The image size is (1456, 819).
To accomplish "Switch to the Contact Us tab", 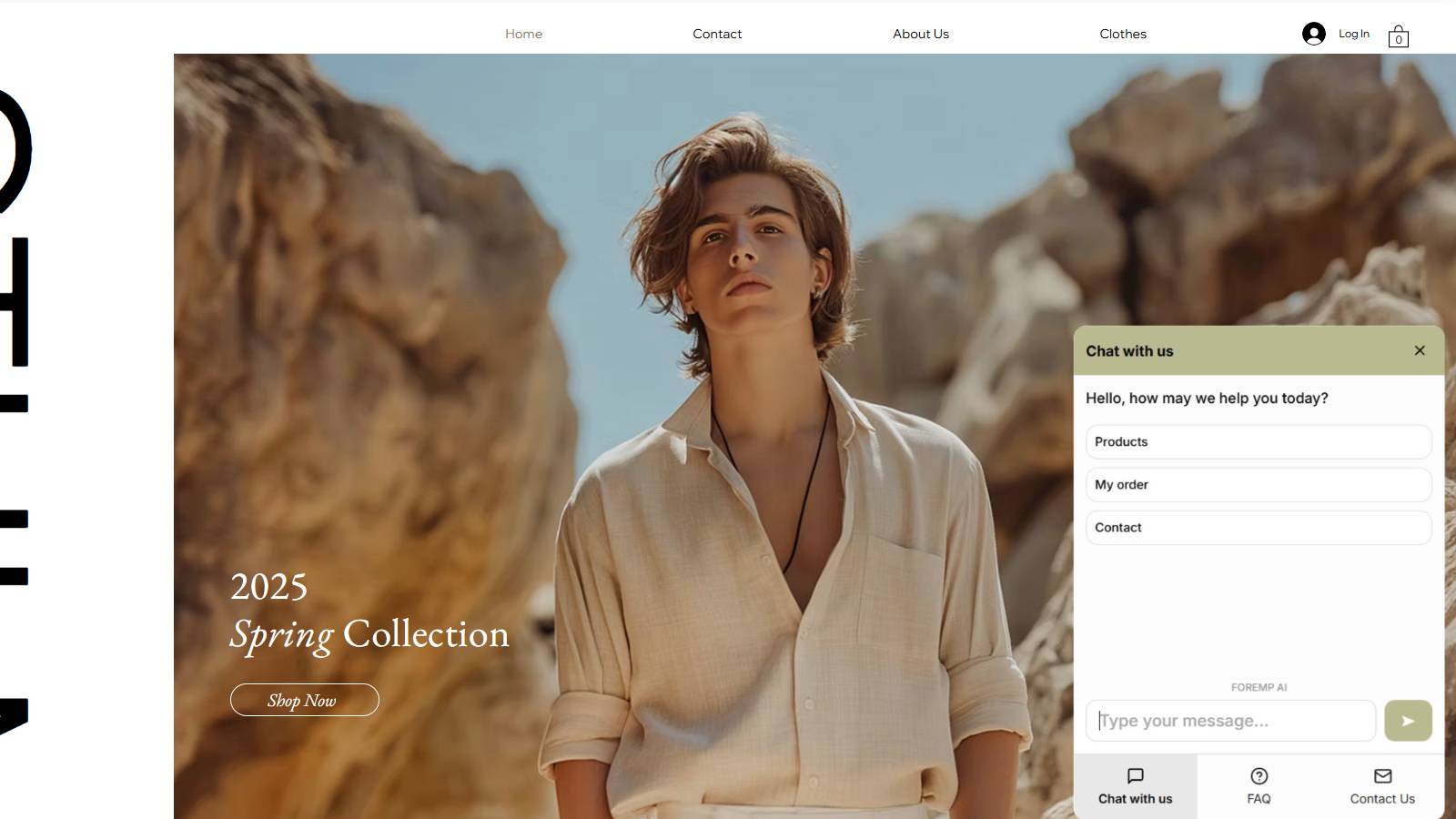I will (x=1381, y=786).
